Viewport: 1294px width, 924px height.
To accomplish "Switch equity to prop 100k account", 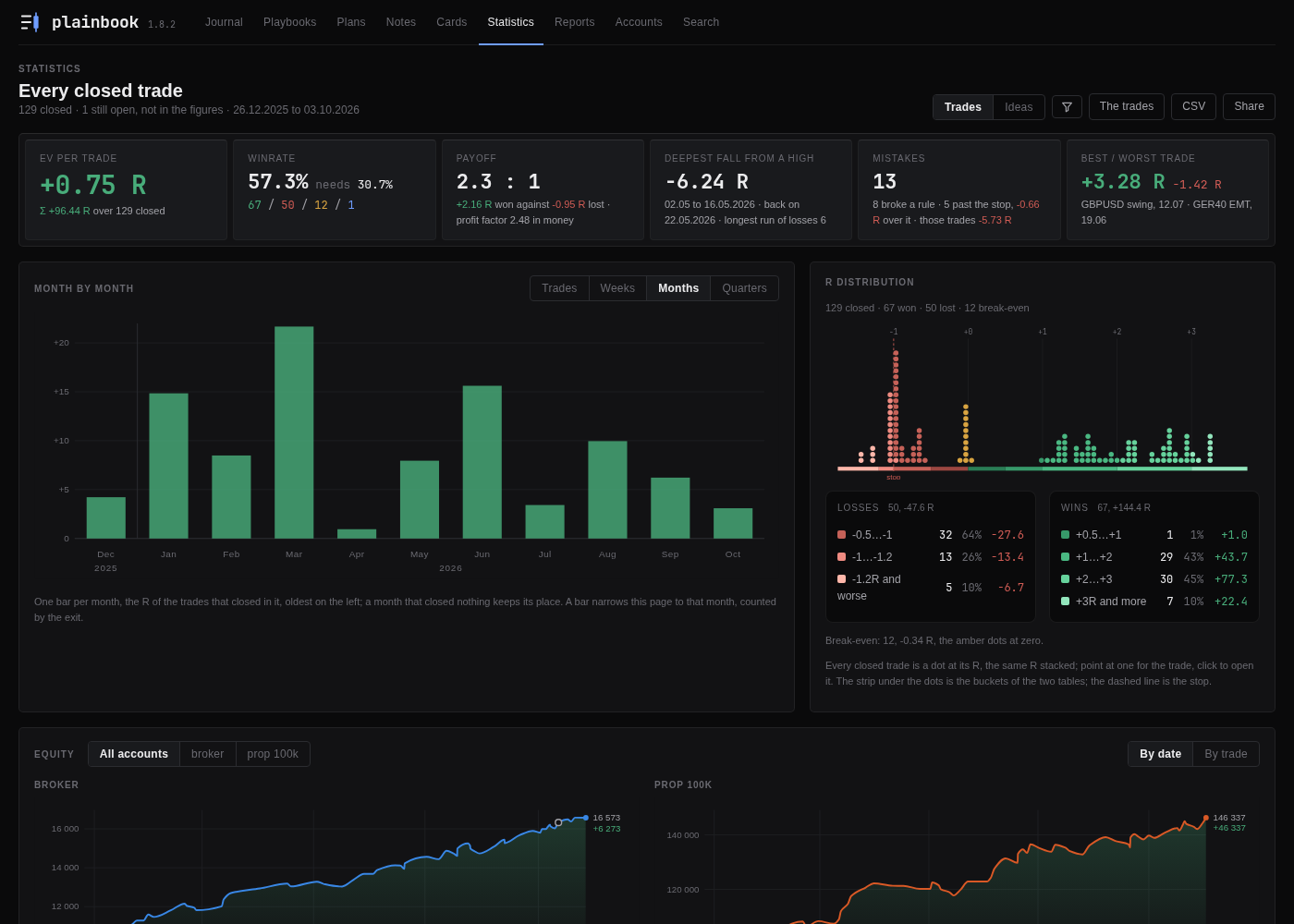I will pos(273,754).
